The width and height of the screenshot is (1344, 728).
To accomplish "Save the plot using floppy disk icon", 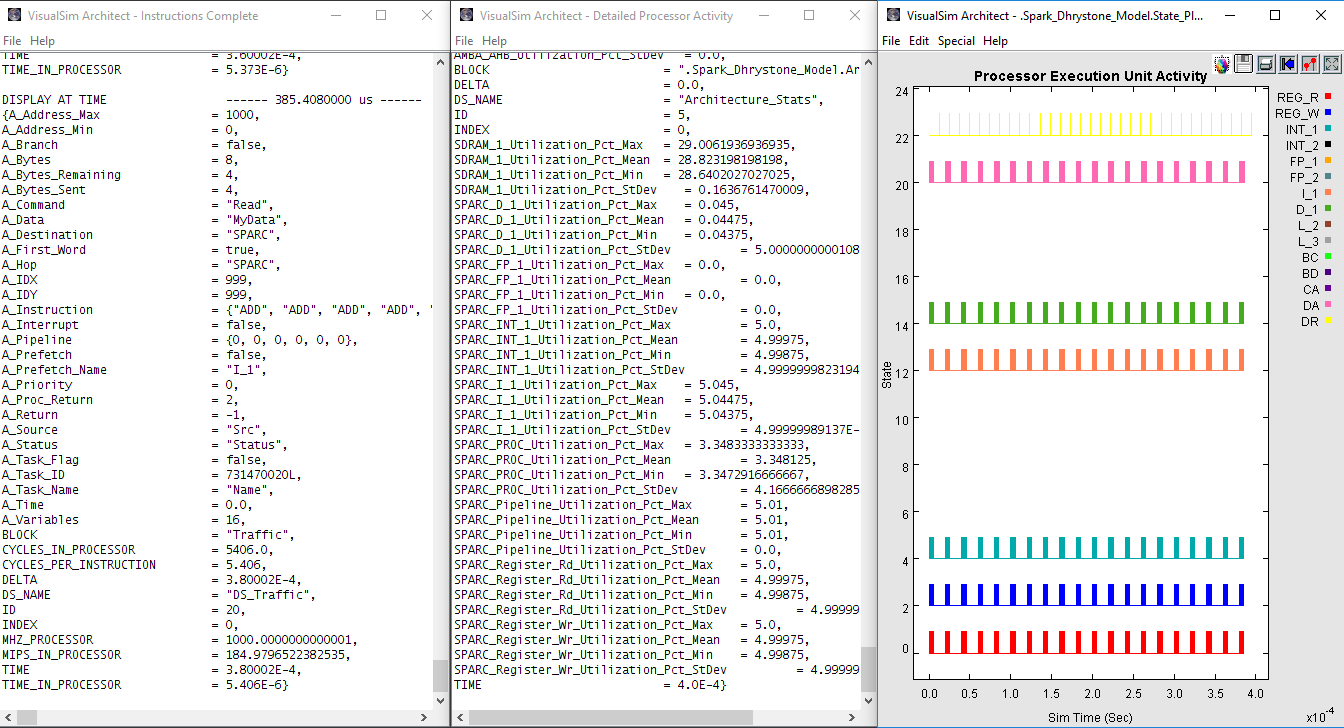I will click(1244, 64).
